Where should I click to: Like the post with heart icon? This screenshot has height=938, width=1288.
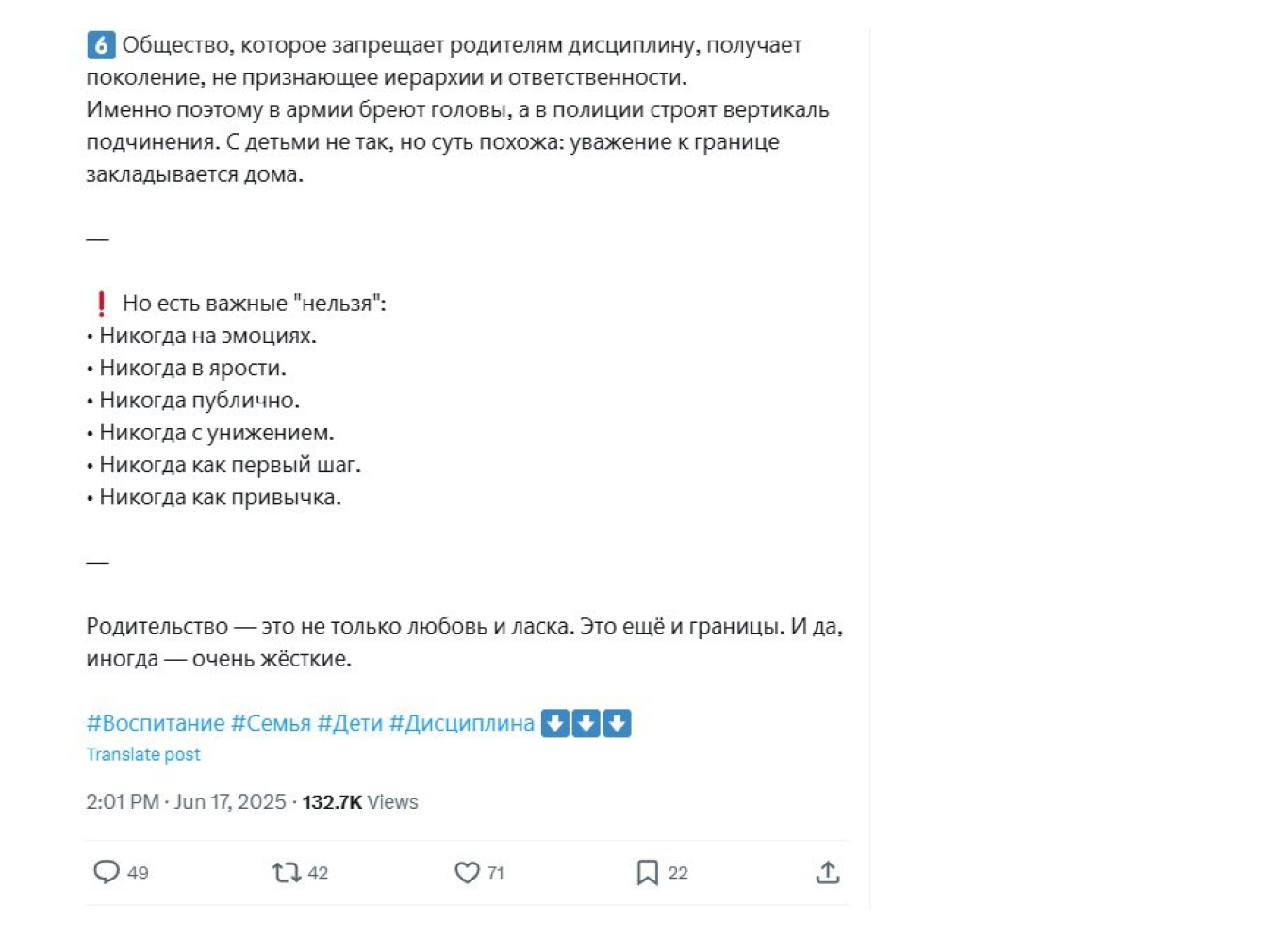[467, 873]
